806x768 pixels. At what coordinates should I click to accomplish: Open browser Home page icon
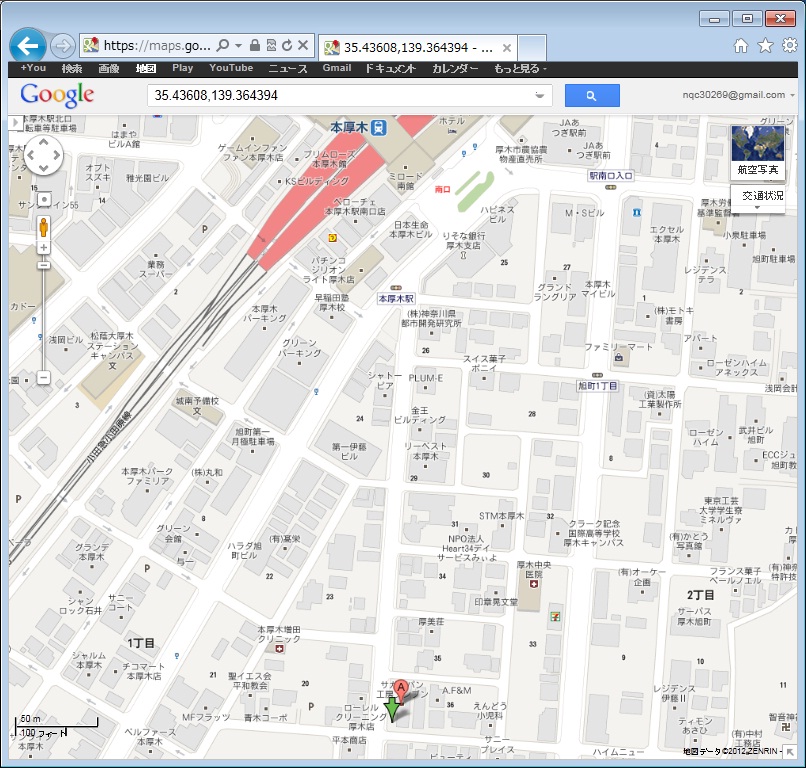tap(741, 46)
